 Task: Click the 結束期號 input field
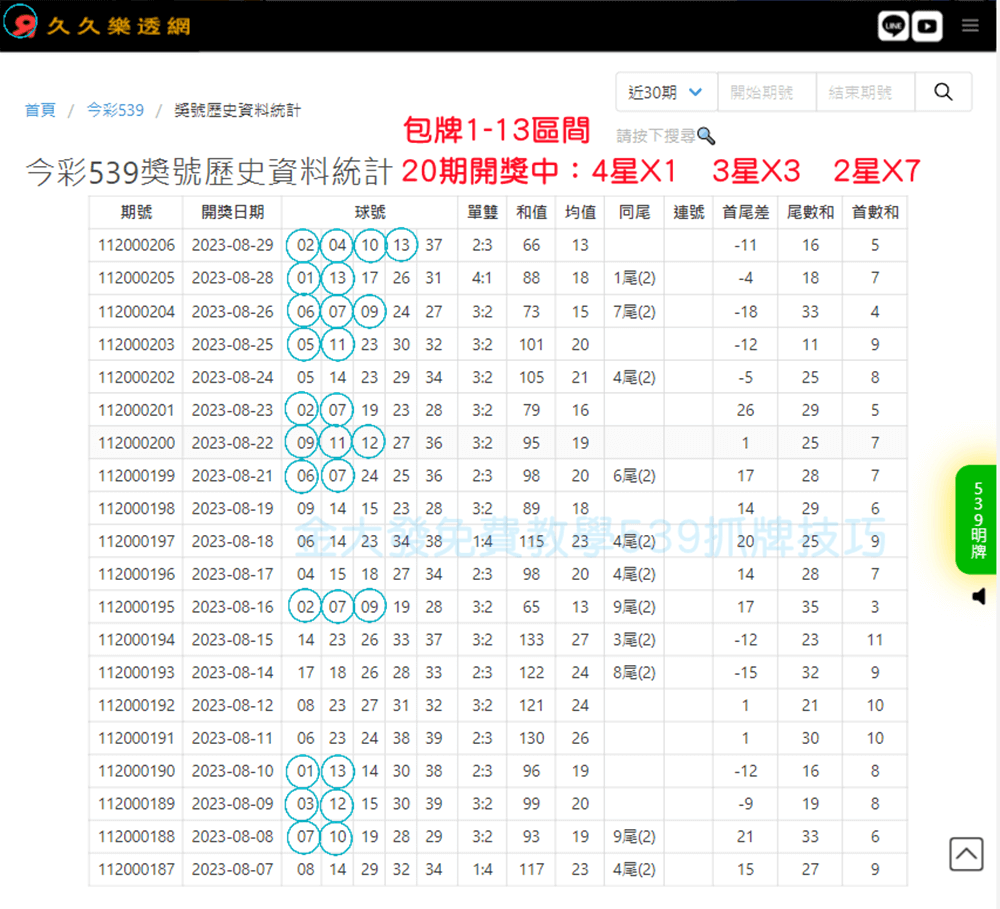click(865, 92)
